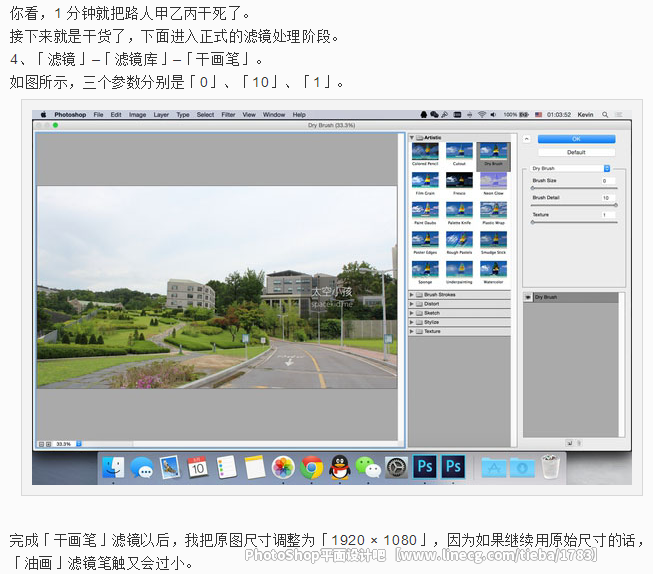Click the blue OK button
Viewport: 653px width, 574px height.
pos(576,139)
